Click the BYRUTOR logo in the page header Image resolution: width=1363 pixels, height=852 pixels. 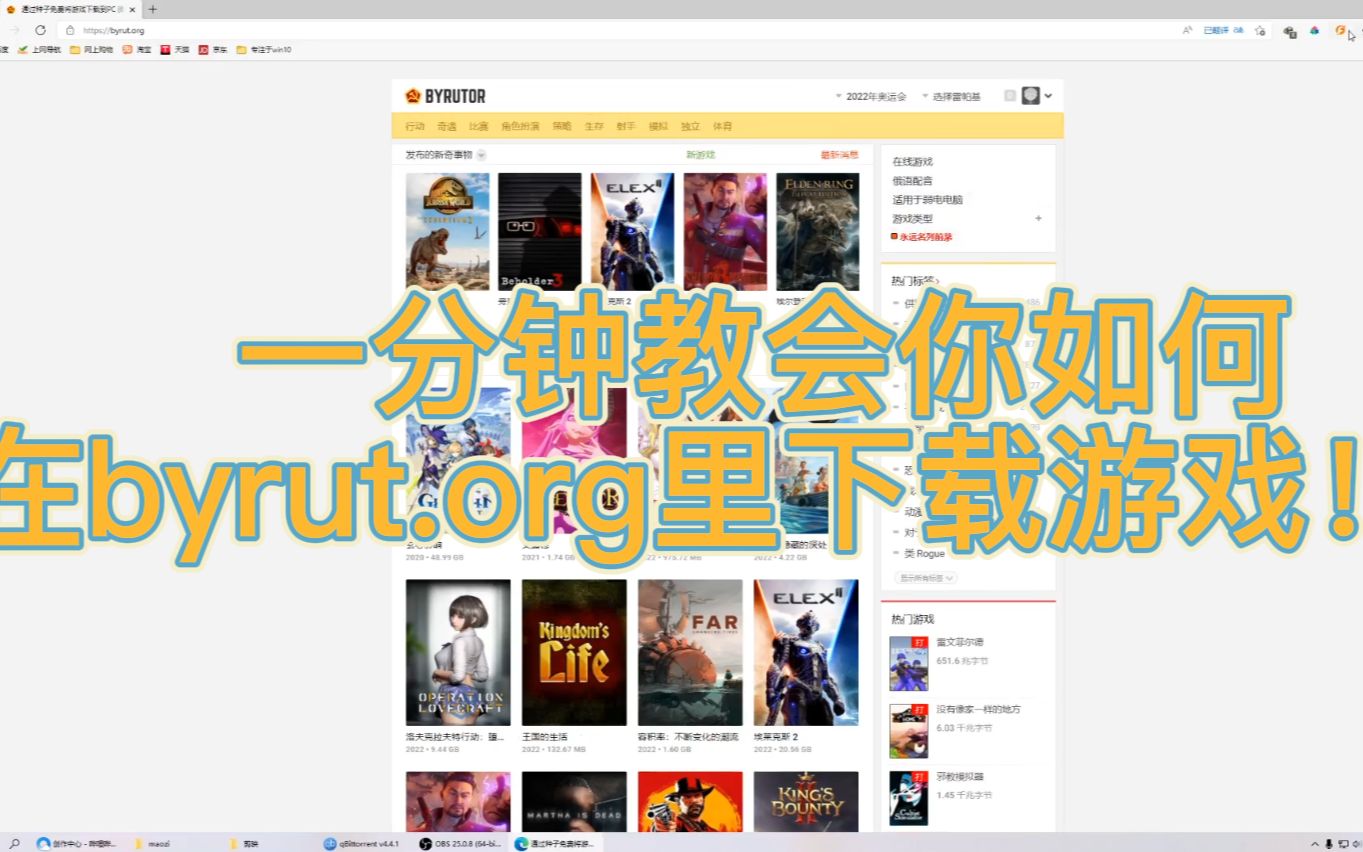(x=445, y=96)
